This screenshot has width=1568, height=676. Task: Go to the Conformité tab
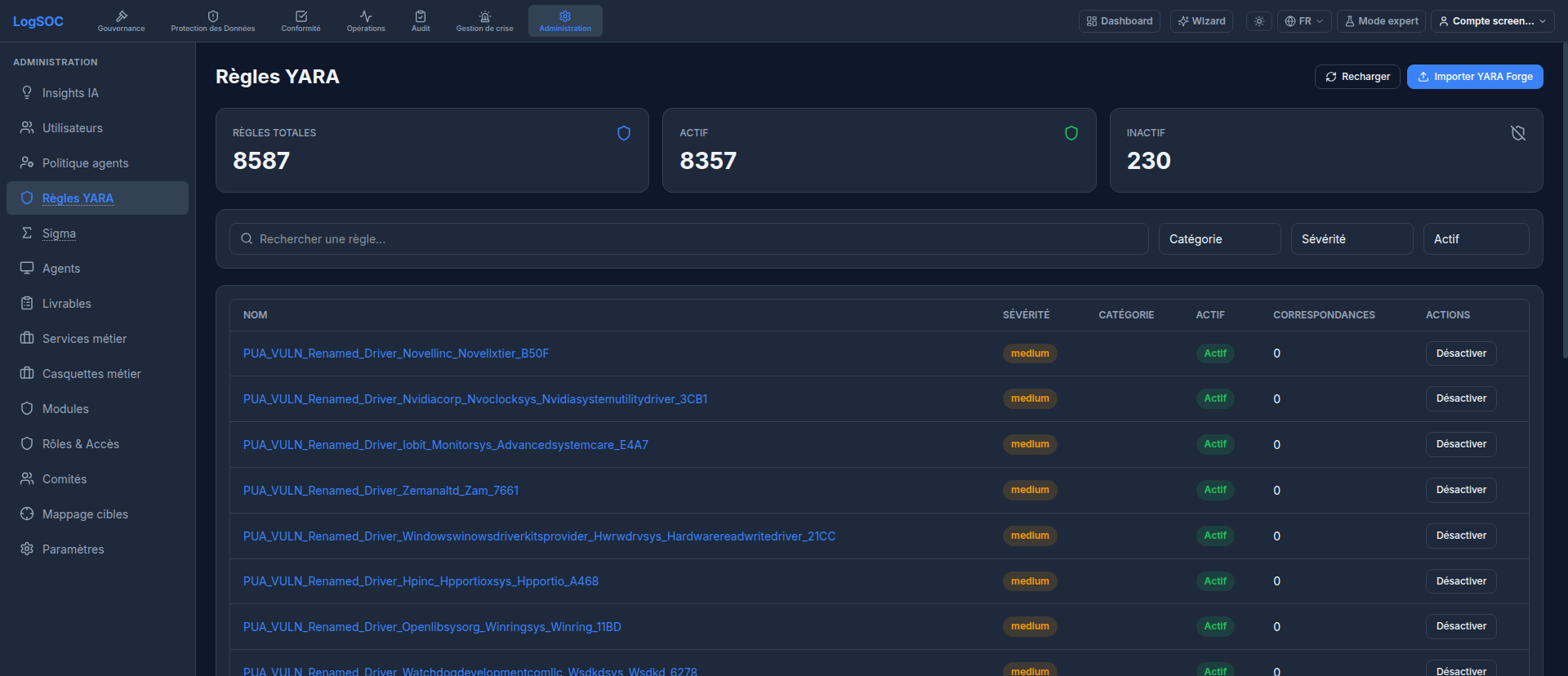(x=301, y=21)
